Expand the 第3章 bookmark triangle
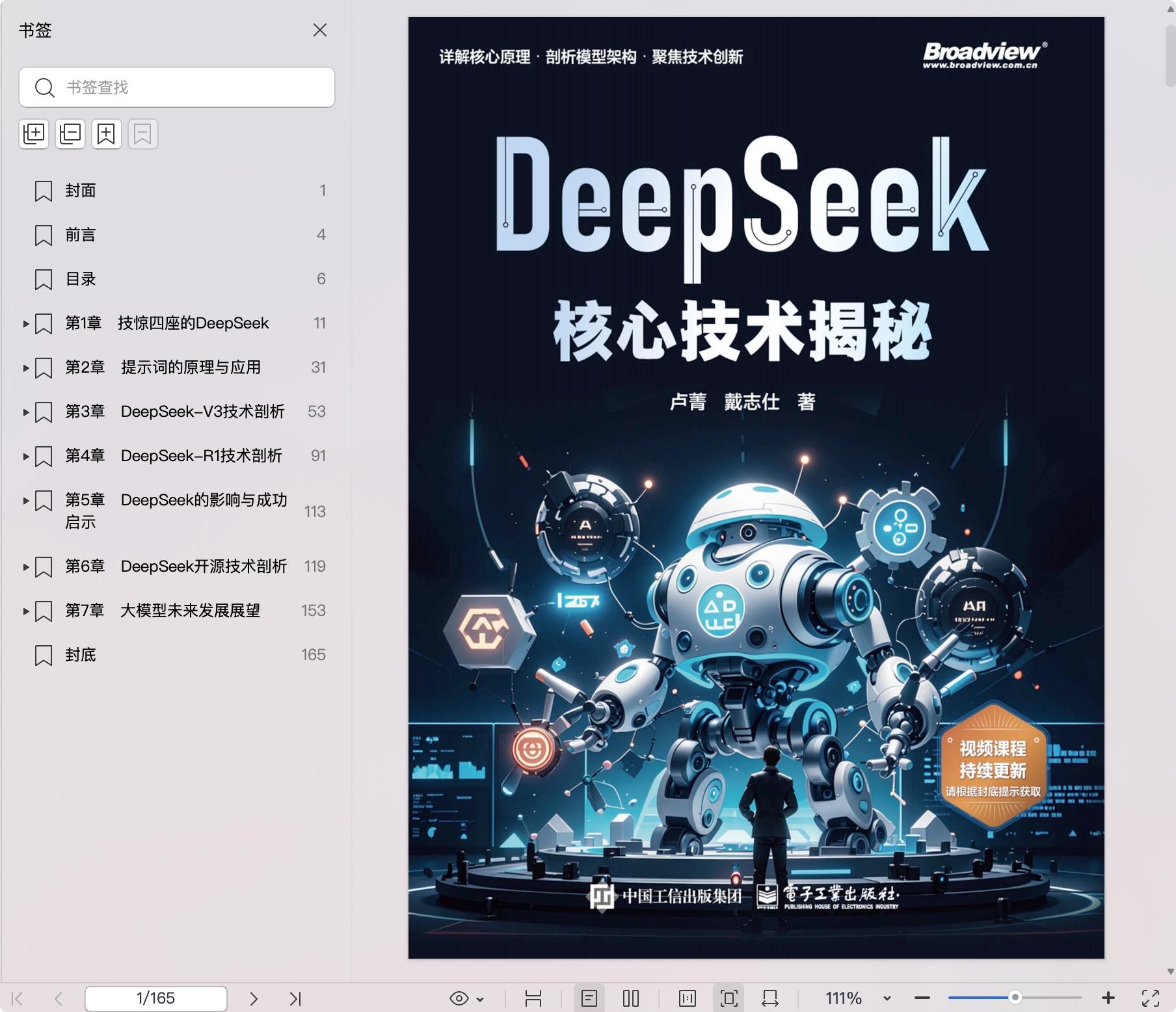This screenshot has width=1176, height=1012. pos(25,412)
